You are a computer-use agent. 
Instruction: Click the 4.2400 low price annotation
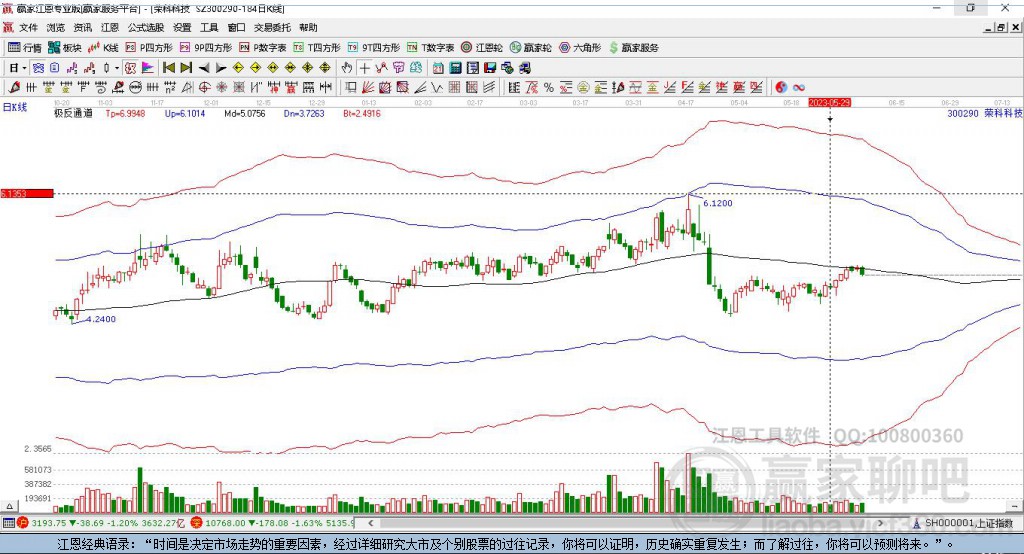coord(101,319)
